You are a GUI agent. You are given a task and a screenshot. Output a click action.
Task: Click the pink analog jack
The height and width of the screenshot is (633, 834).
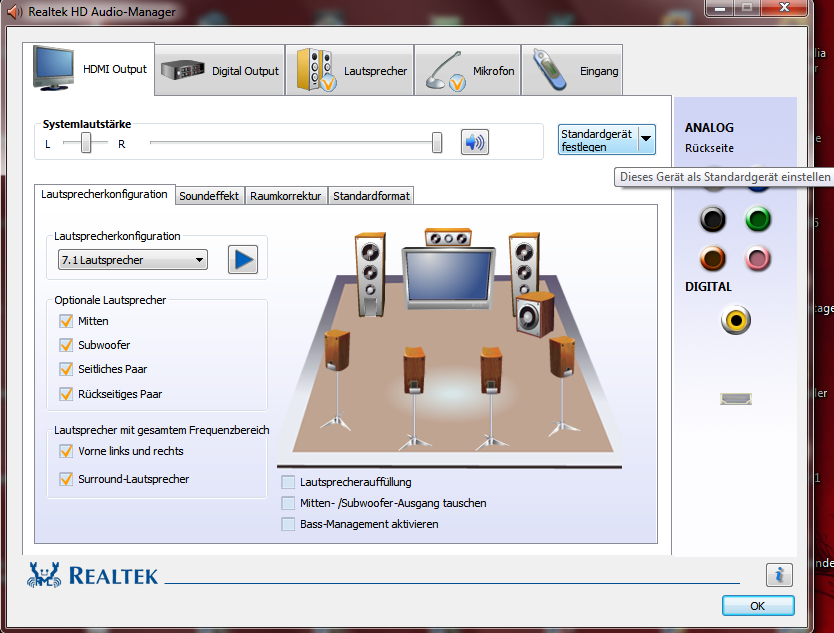point(757,259)
